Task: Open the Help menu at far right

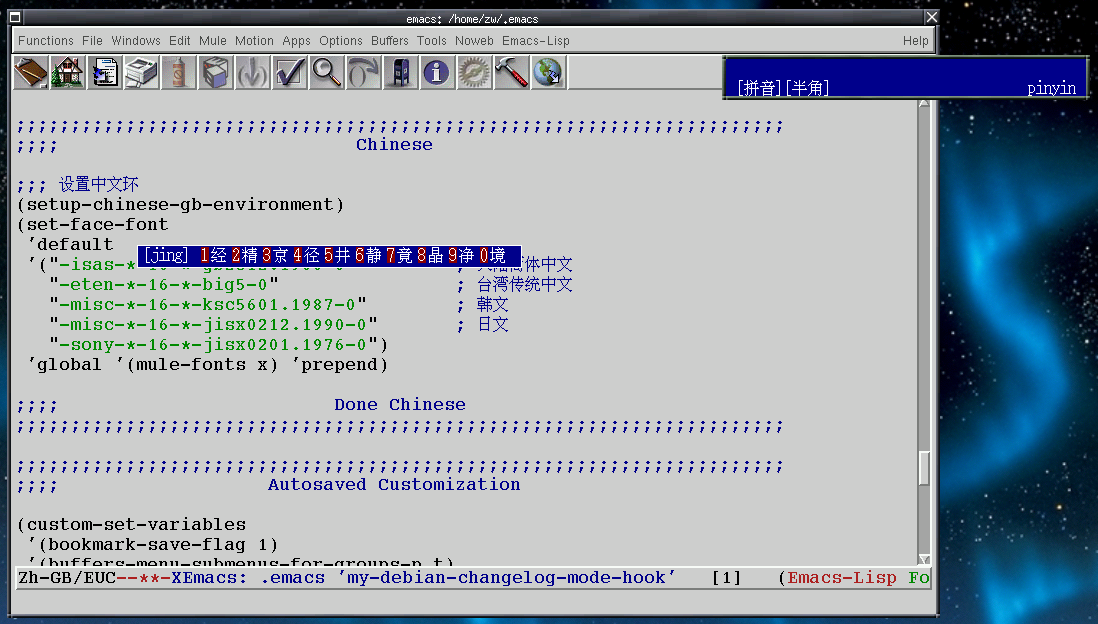Action: [x=915, y=41]
